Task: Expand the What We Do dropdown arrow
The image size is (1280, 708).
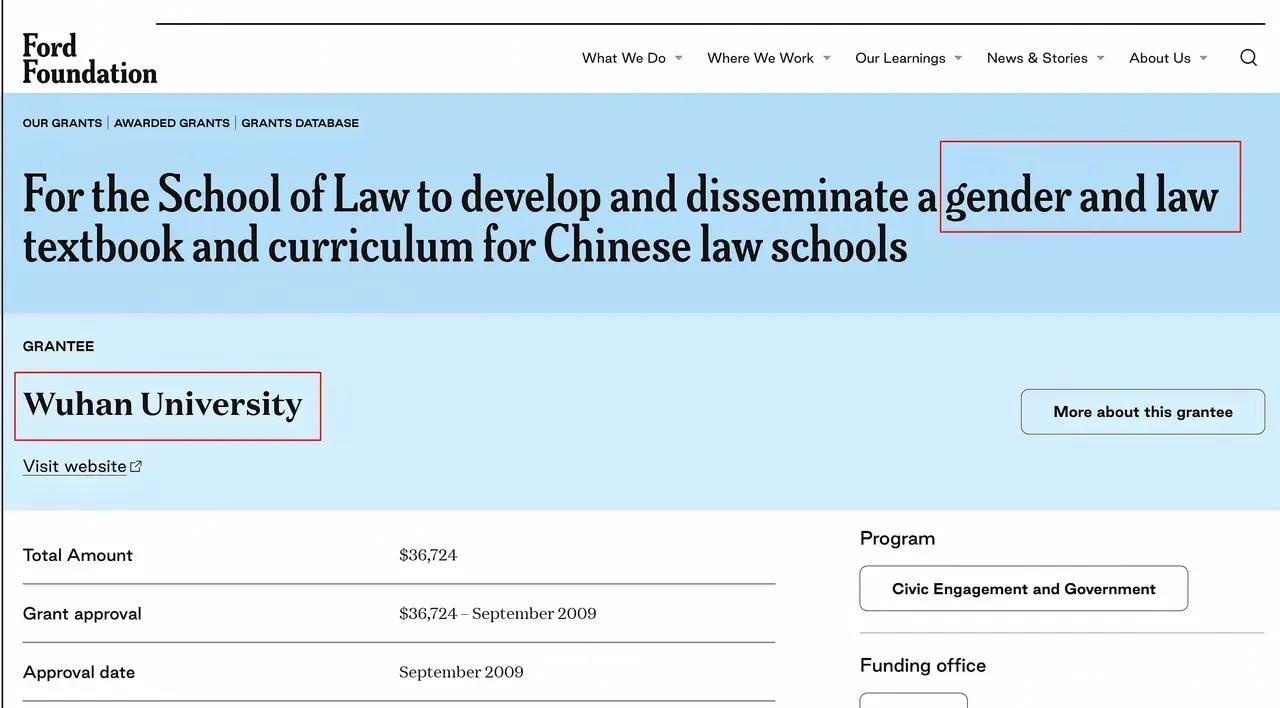Action: pos(679,58)
